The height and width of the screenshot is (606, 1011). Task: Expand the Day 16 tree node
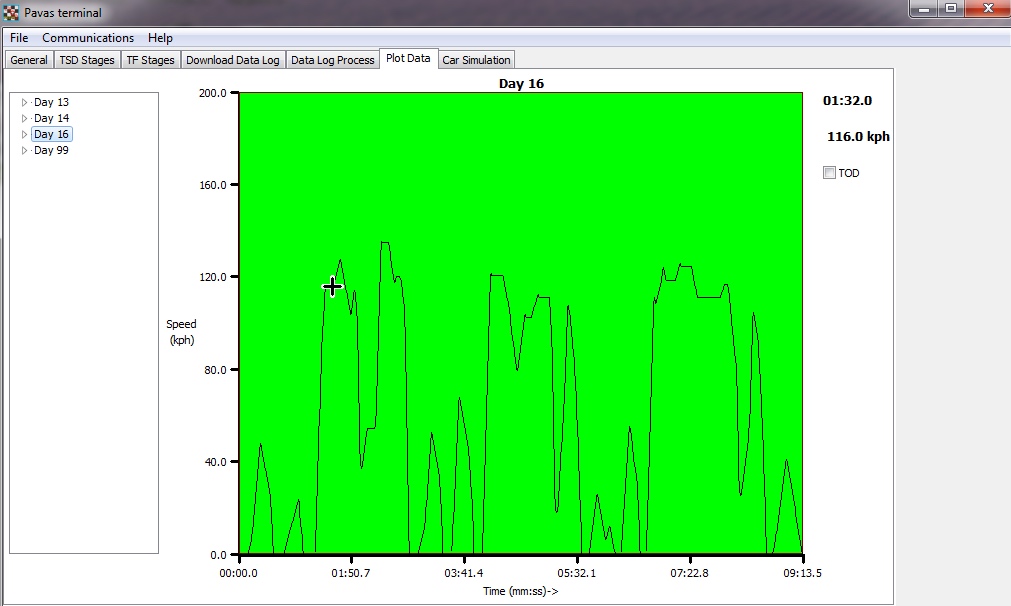pos(25,134)
